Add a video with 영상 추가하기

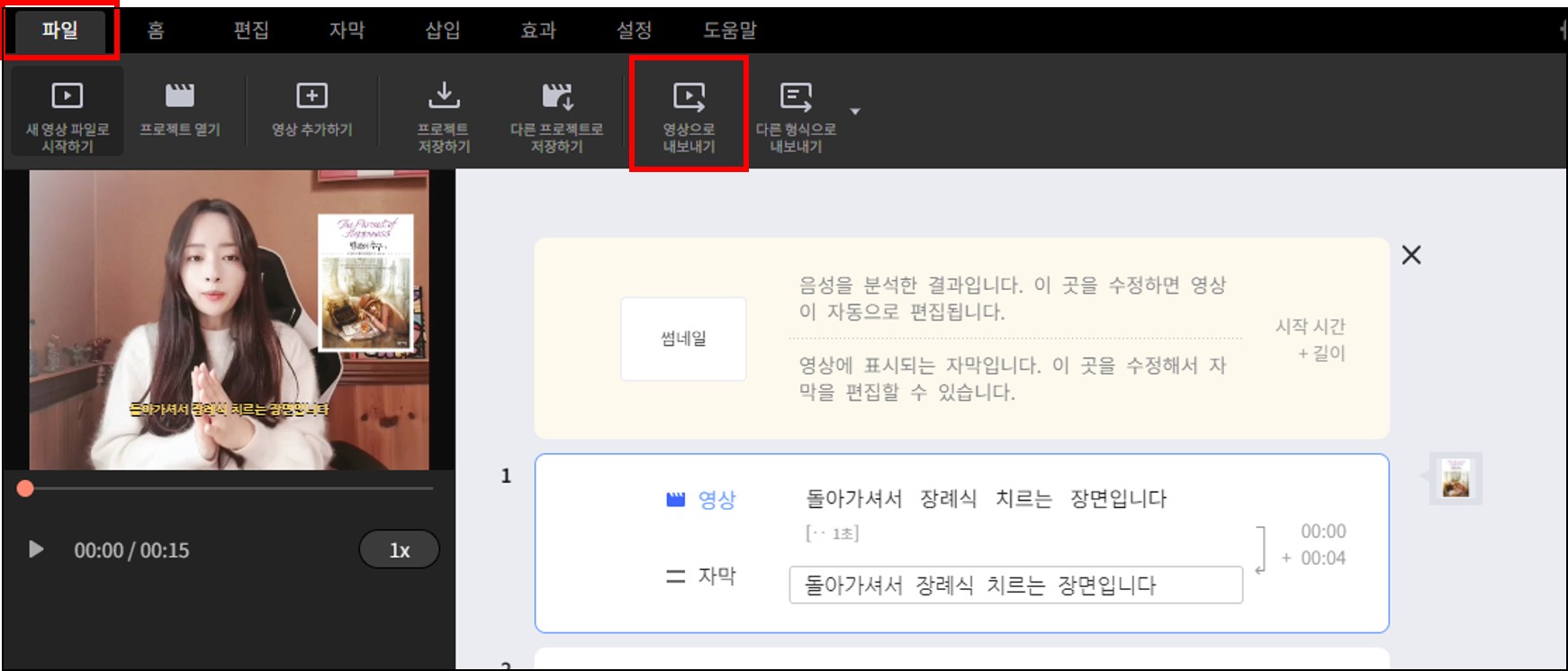click(312, 111)
